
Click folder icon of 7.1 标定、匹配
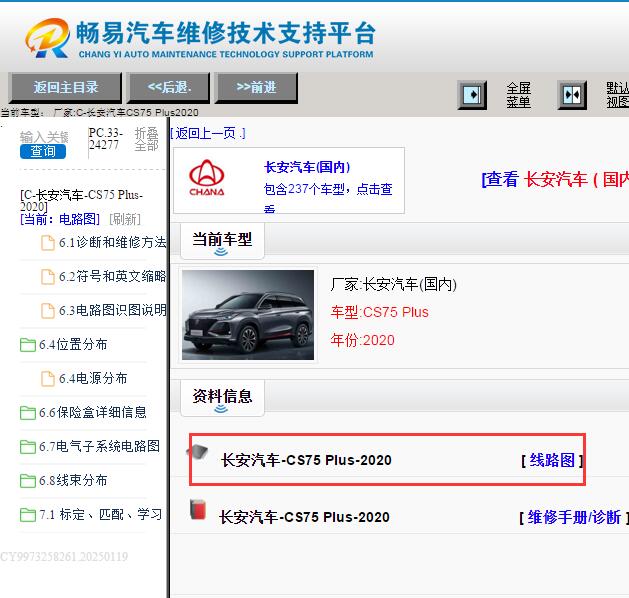click(x=28, y=515)
